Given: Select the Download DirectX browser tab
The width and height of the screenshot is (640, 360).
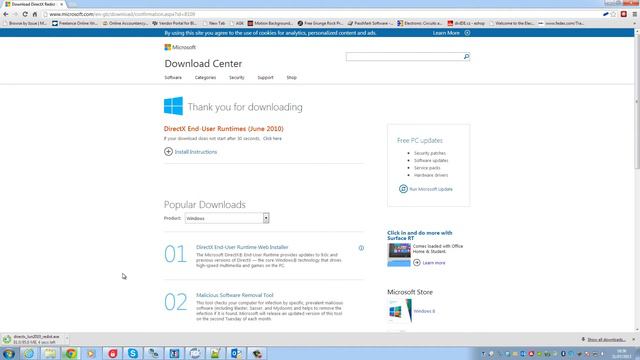Looking at the screenshot, I should point(34,4).
